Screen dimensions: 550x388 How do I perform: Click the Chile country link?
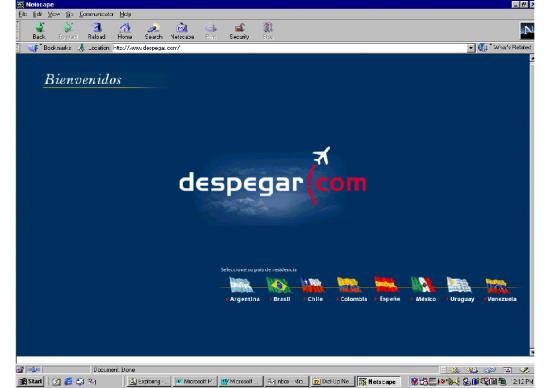click(x=315, y=299)
